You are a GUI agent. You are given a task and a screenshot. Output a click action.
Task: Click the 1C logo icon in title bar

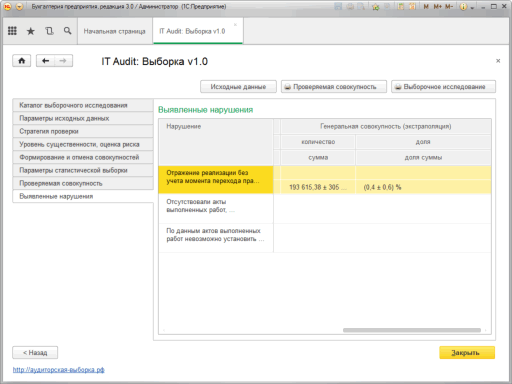click(7, 6)
